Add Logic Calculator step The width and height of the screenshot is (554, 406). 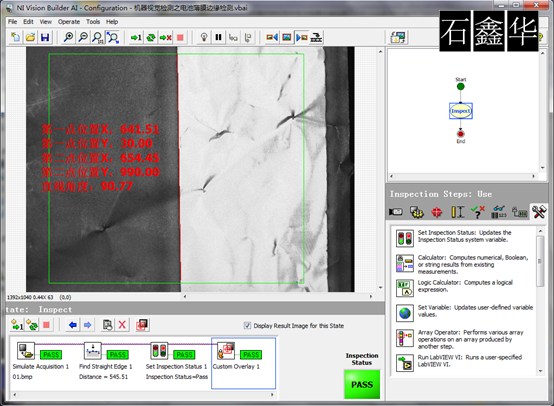coord(463,288)
